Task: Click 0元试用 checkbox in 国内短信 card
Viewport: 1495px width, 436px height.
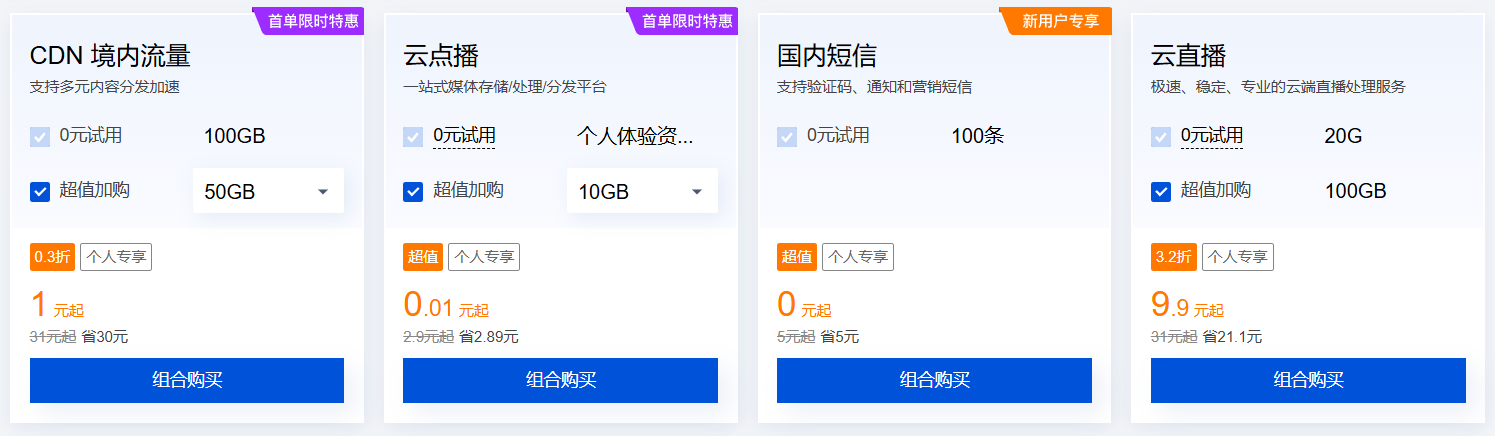Action: [787, 137]
